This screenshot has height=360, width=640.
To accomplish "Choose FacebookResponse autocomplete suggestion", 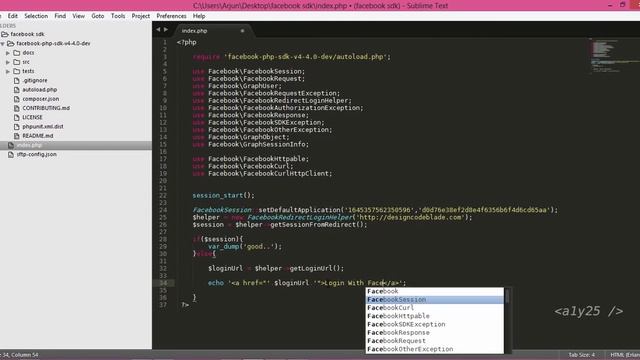I will click(435, 333).
